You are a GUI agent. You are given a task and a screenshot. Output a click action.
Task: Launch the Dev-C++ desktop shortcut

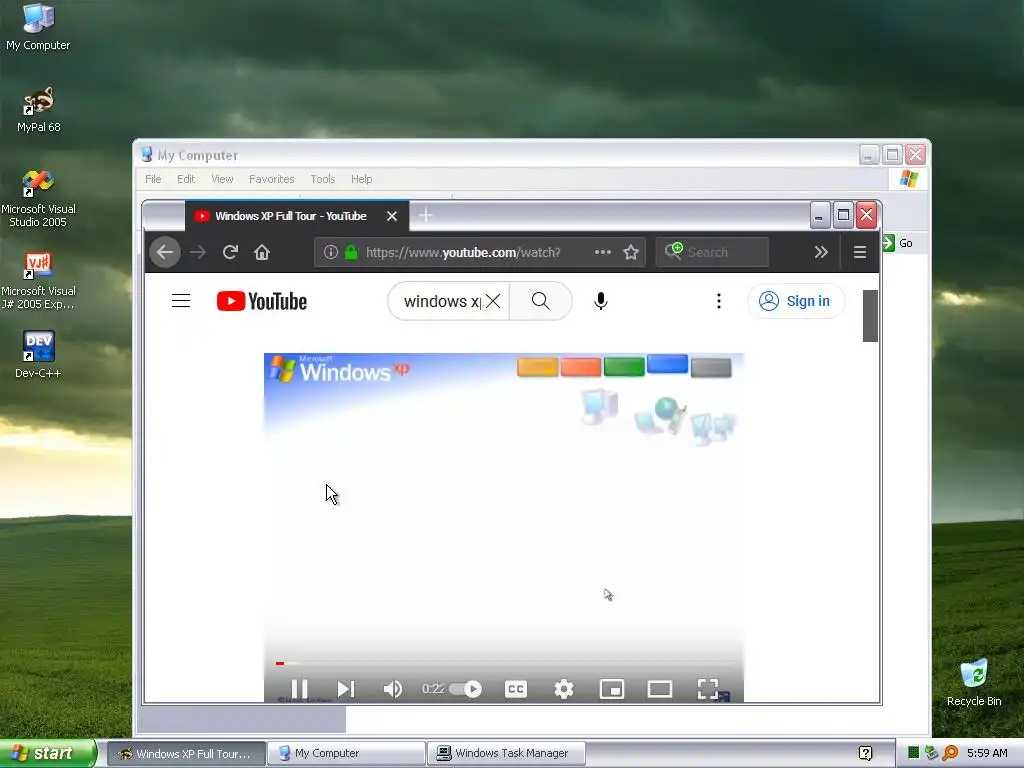[38, 355]
